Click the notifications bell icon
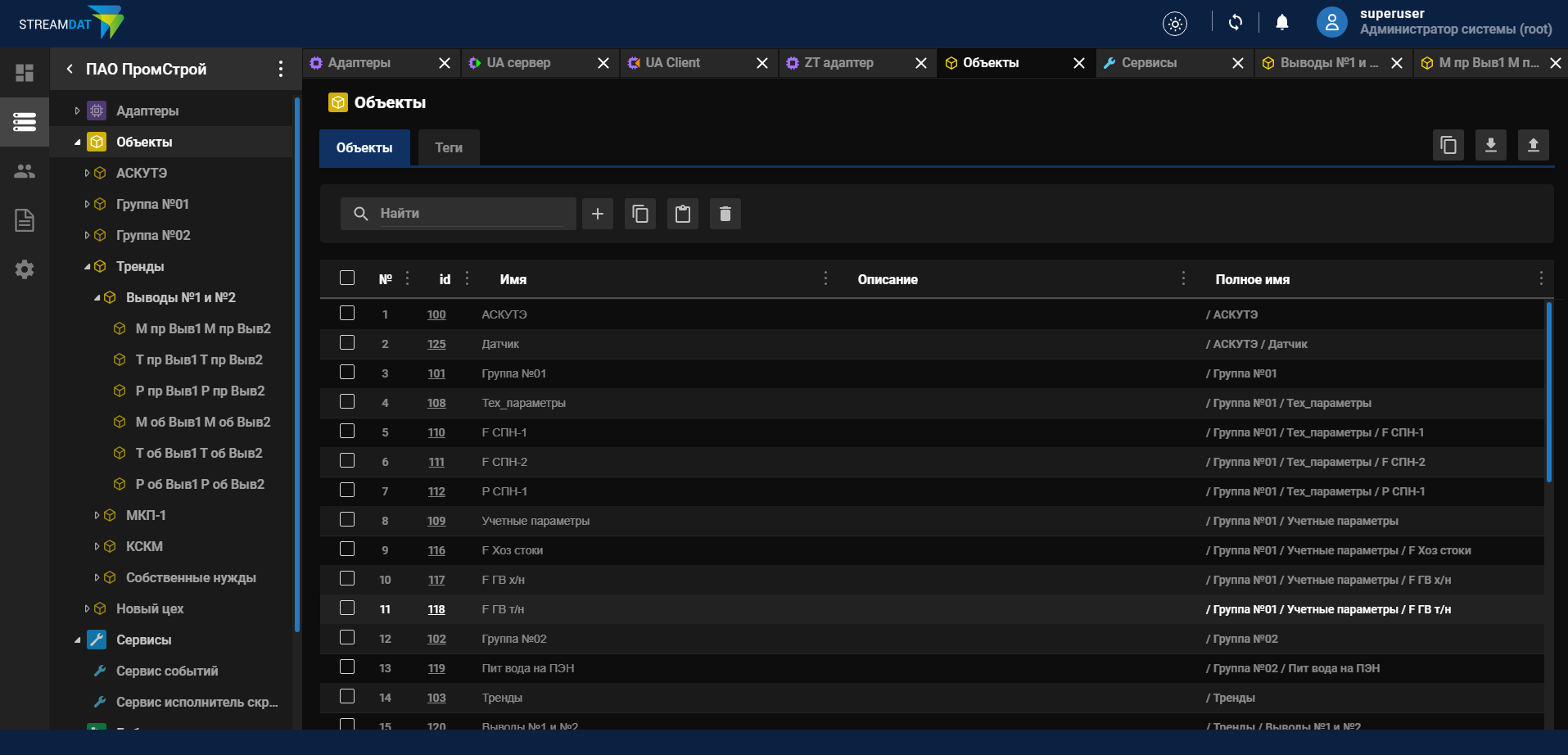This screenshot has height=755, width=1568. 1281,22
